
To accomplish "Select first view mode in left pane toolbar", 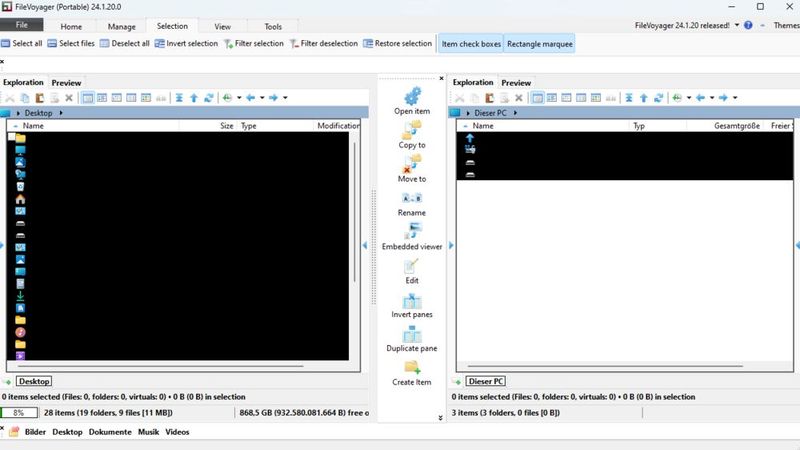I will pyautogui.click(x=88, y=98).
